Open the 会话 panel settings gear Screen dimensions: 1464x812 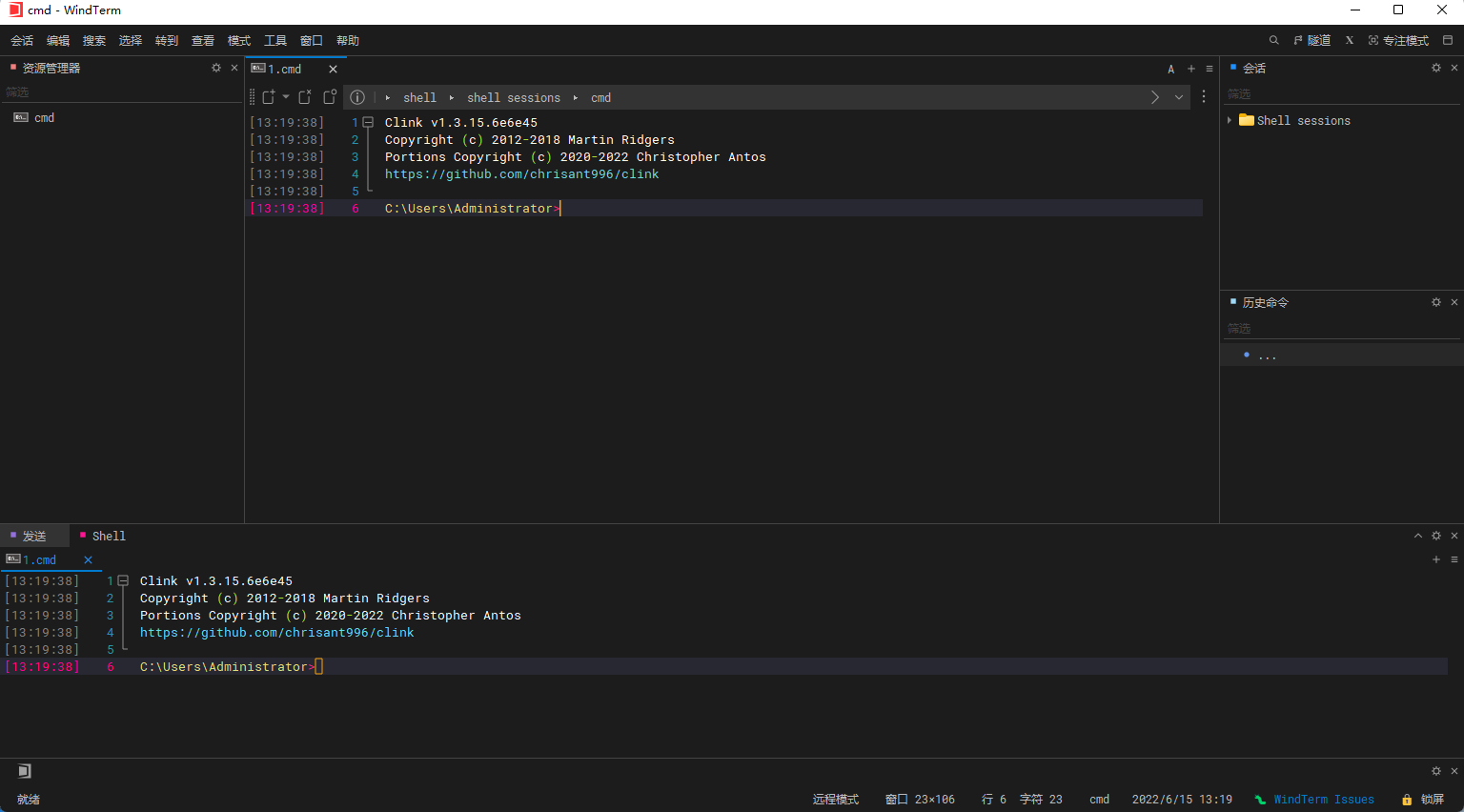(x=1436, y=68)
